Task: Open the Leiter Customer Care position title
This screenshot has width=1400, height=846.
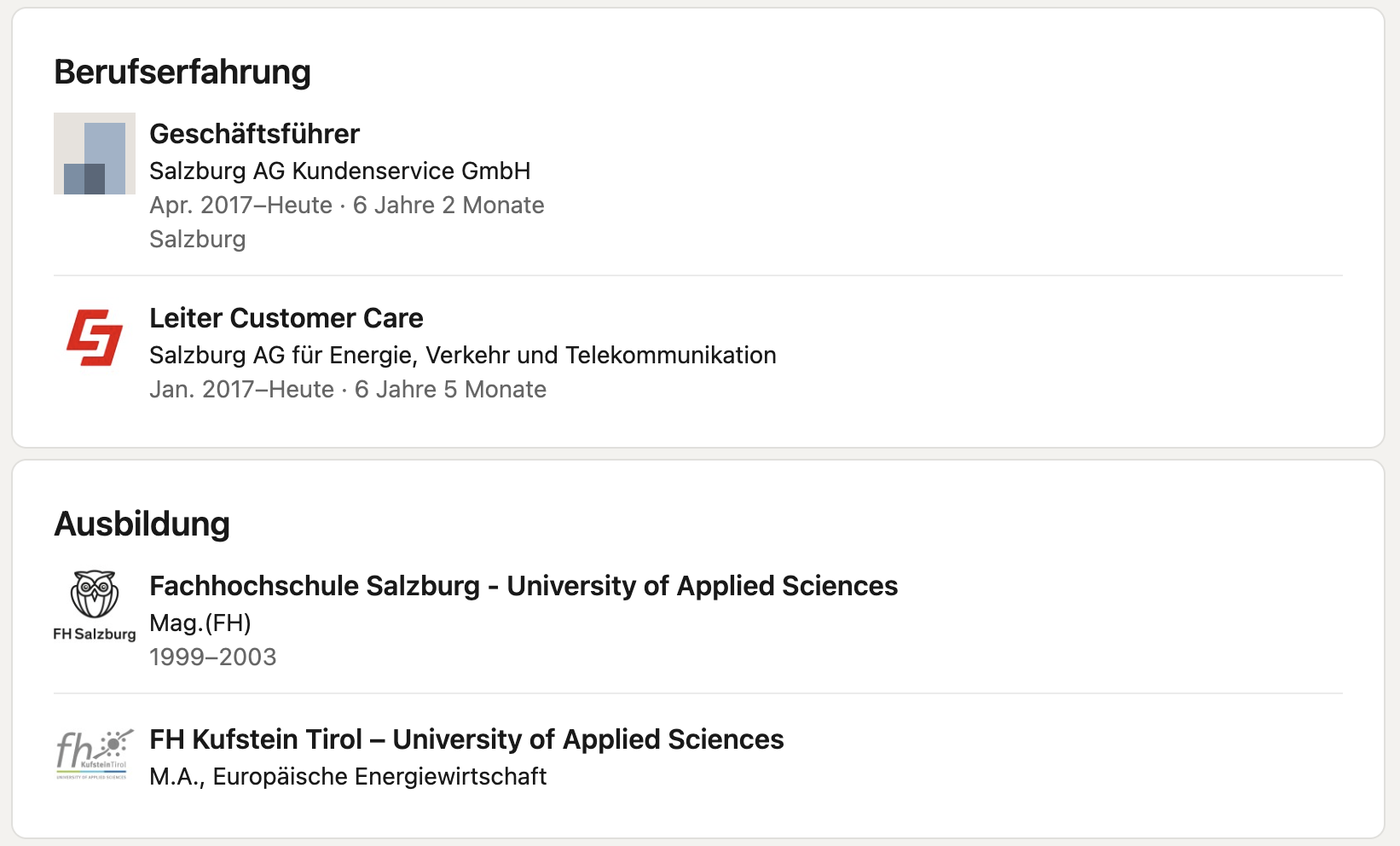Action: [x=286, y=318]
